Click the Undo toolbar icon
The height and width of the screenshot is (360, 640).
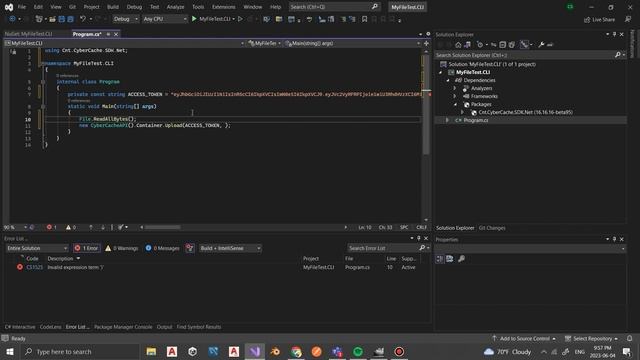tap(83, 19)
